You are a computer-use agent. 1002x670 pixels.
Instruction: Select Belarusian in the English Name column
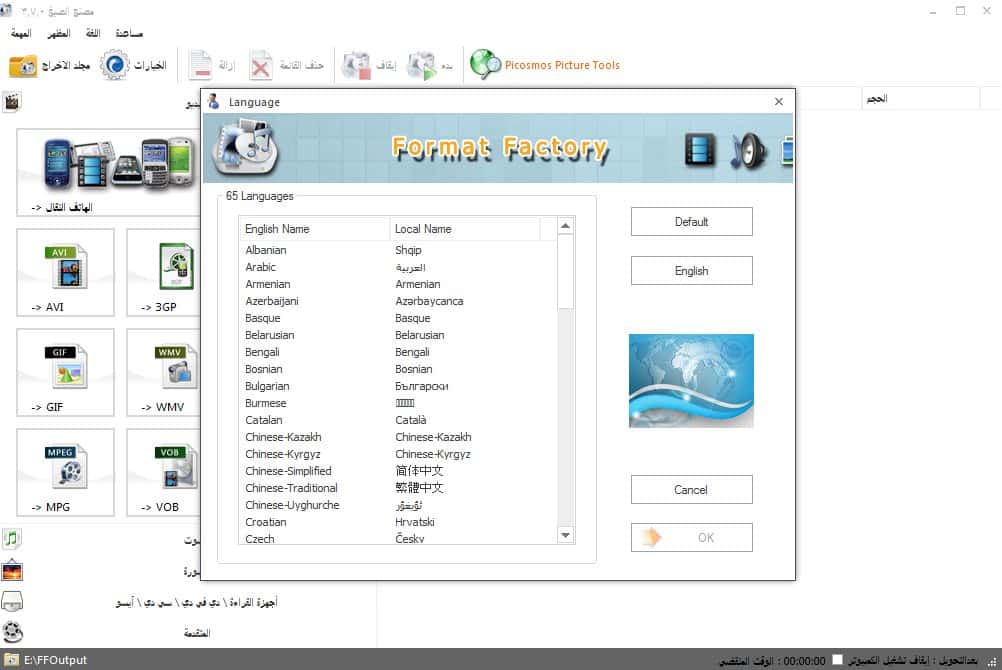point(270,335)
